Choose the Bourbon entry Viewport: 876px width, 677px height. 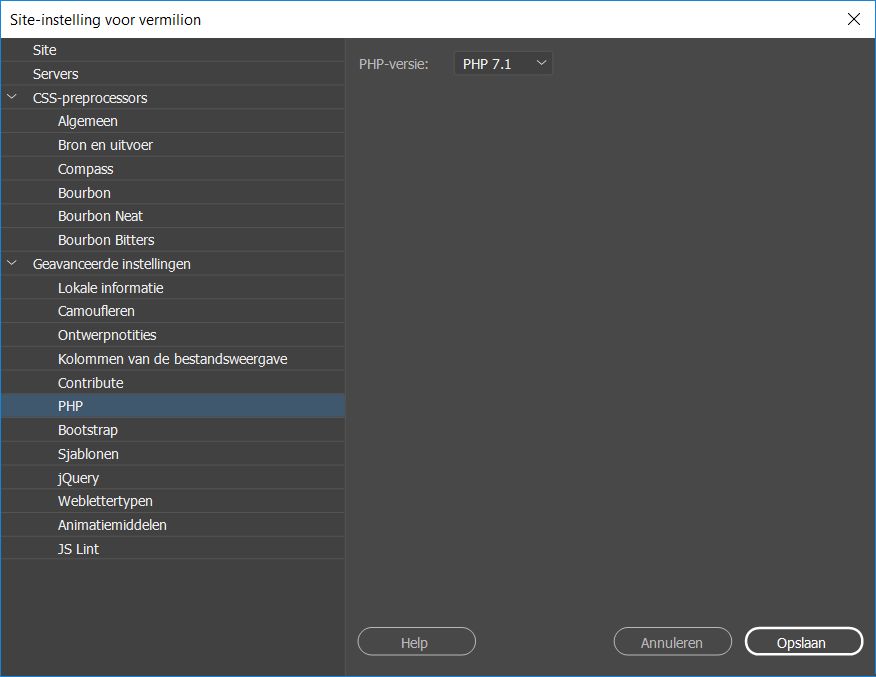173,193
